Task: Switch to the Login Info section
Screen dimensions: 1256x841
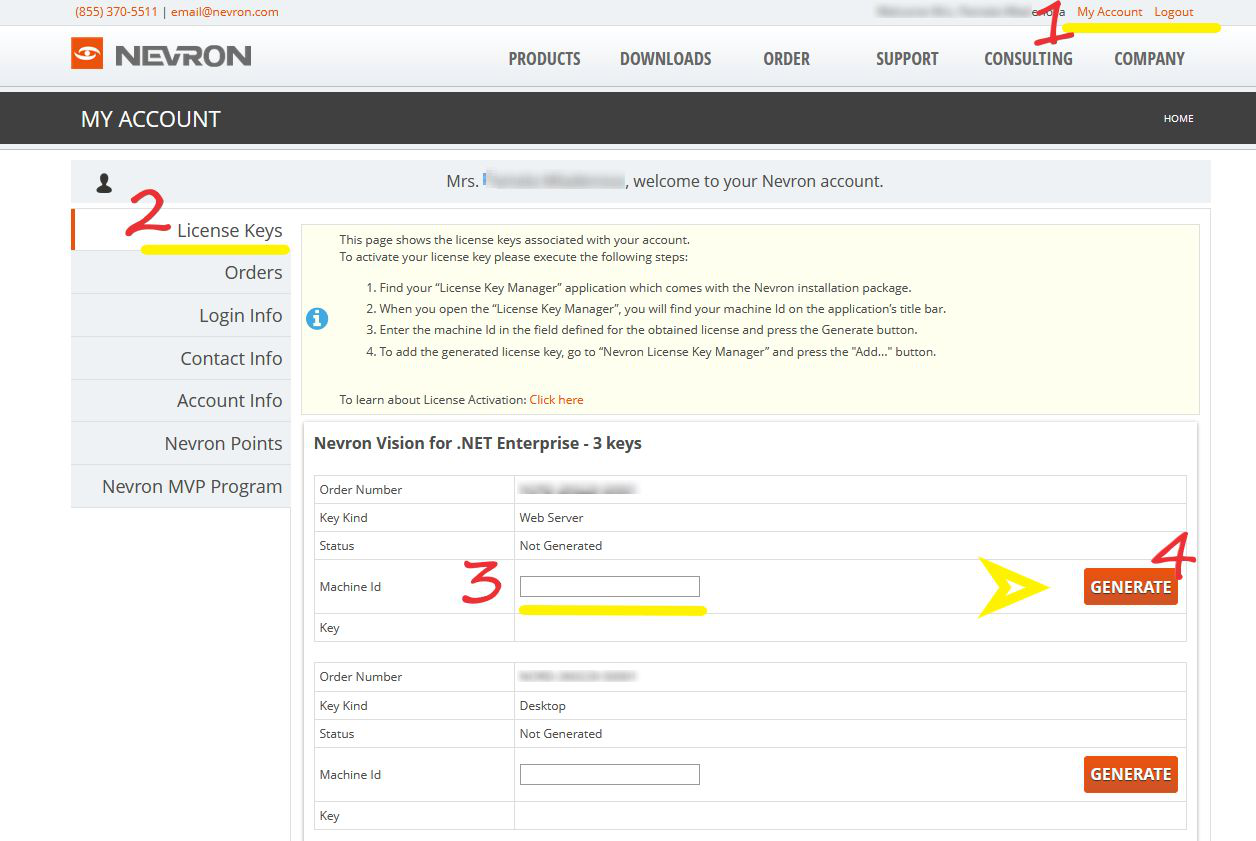Action: [240, 316]
